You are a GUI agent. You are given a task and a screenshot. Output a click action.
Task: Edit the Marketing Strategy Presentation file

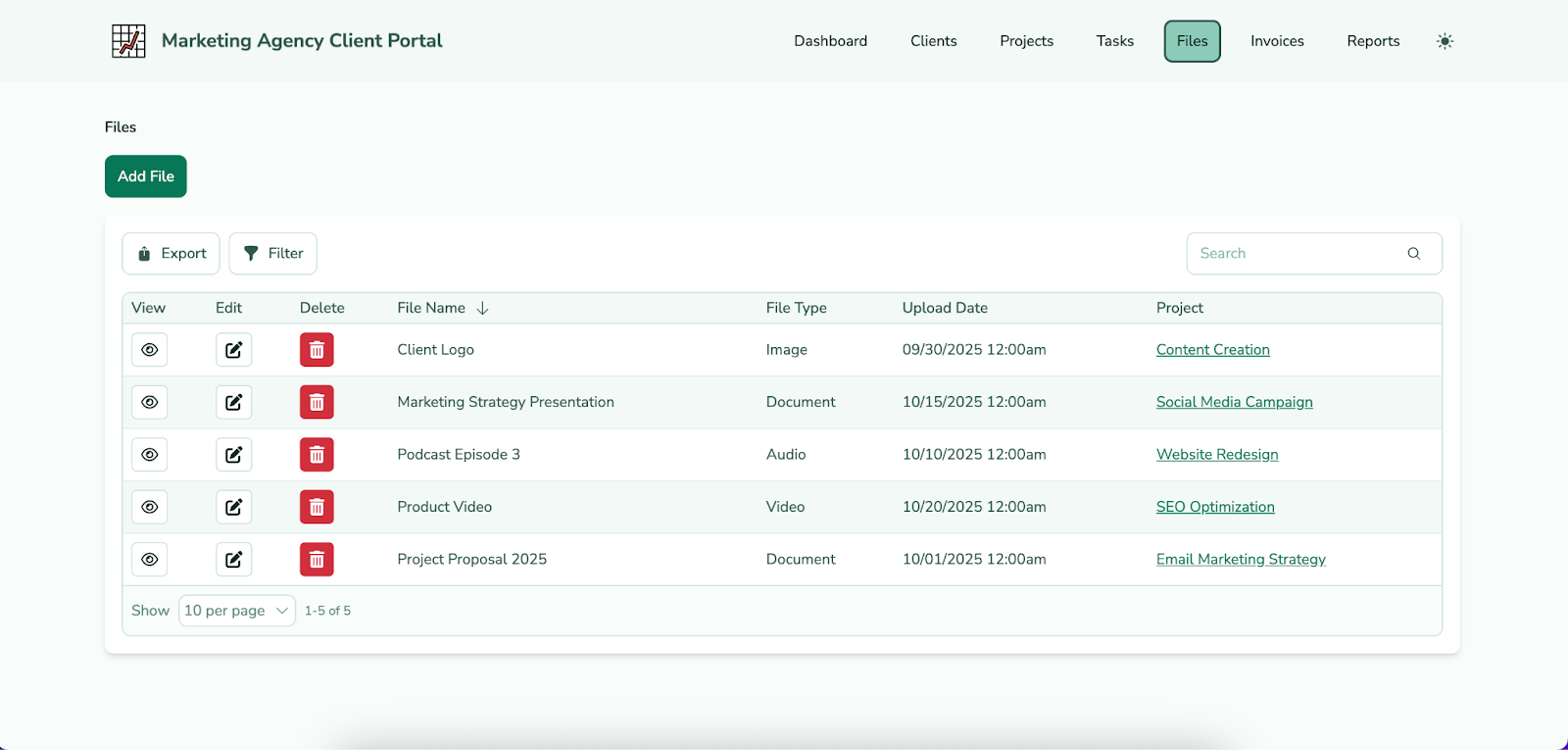233,402
